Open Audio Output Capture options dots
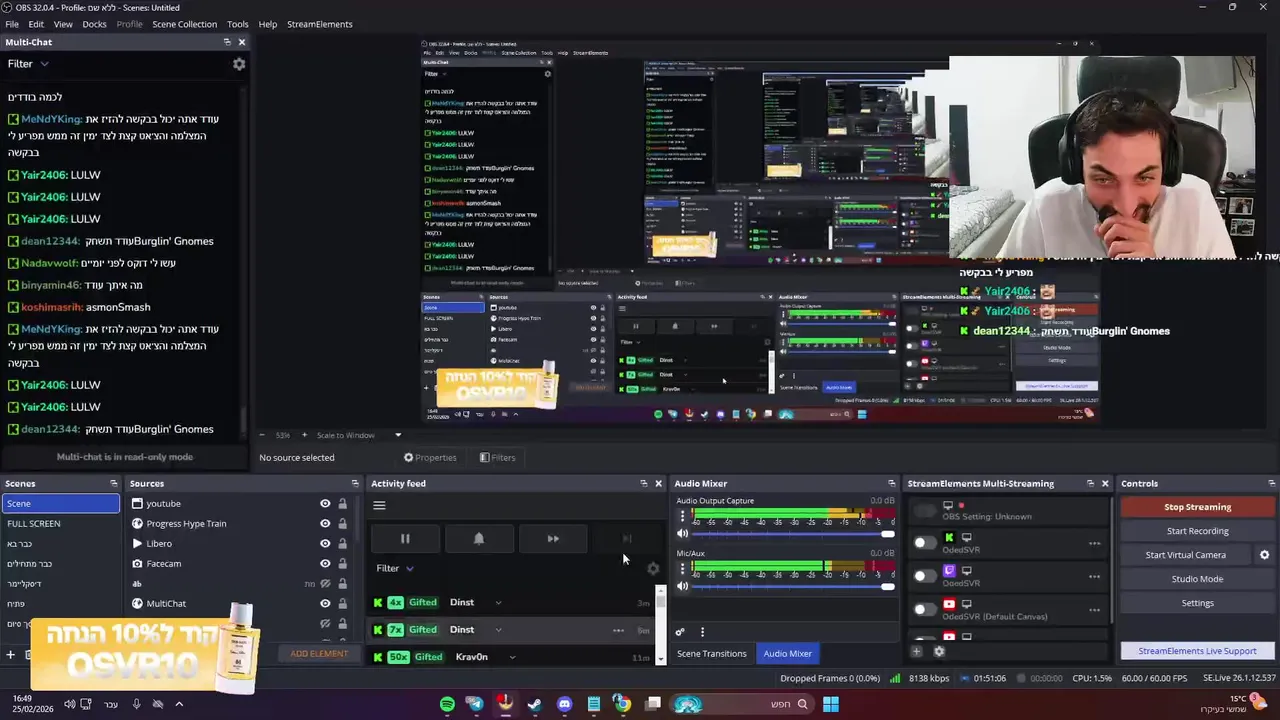Image resolution: width=1280 pixels, height=720 pixels. click(683, 516)
